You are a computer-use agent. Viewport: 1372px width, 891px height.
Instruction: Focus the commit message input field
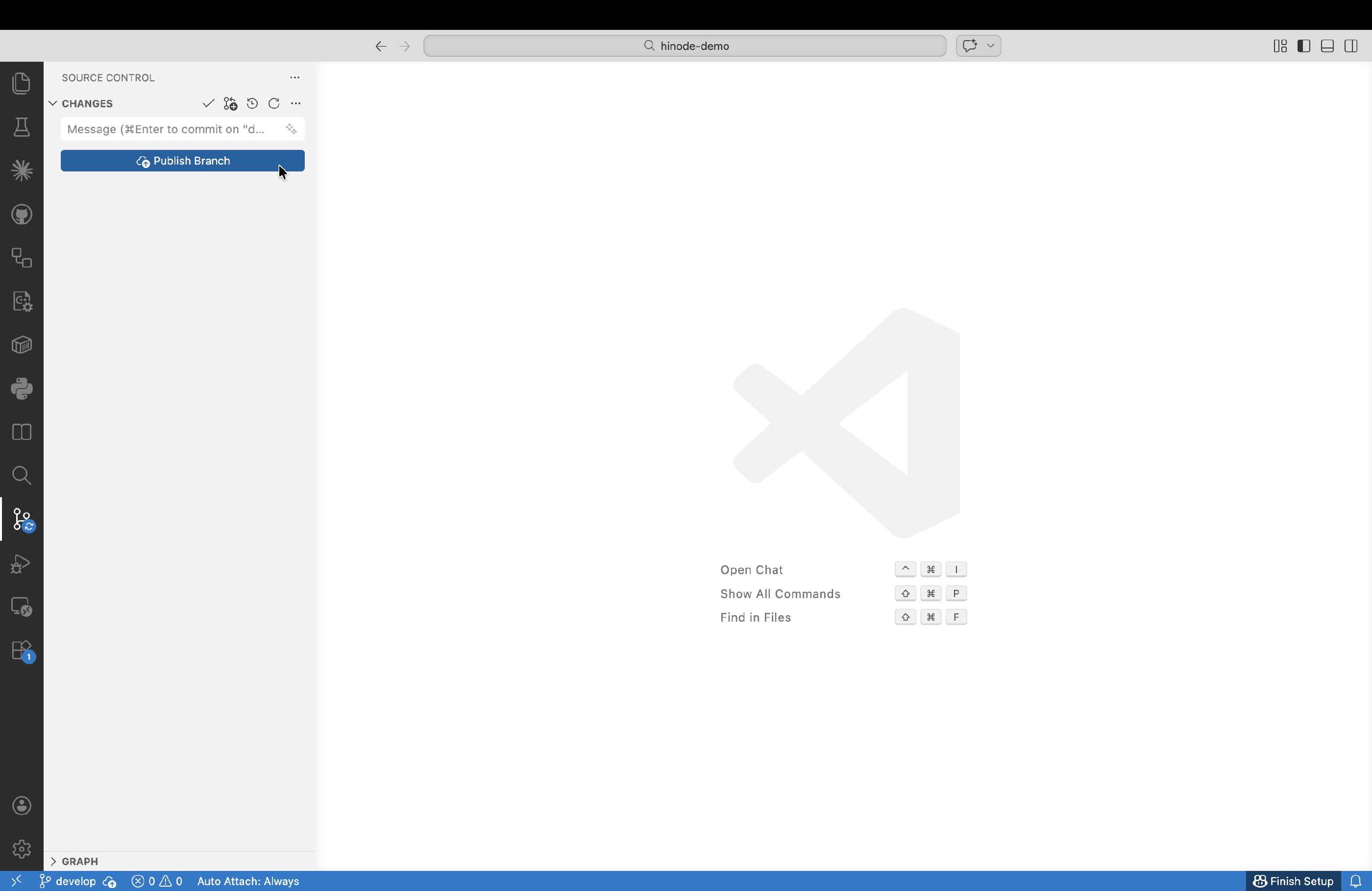click(167, 129)
